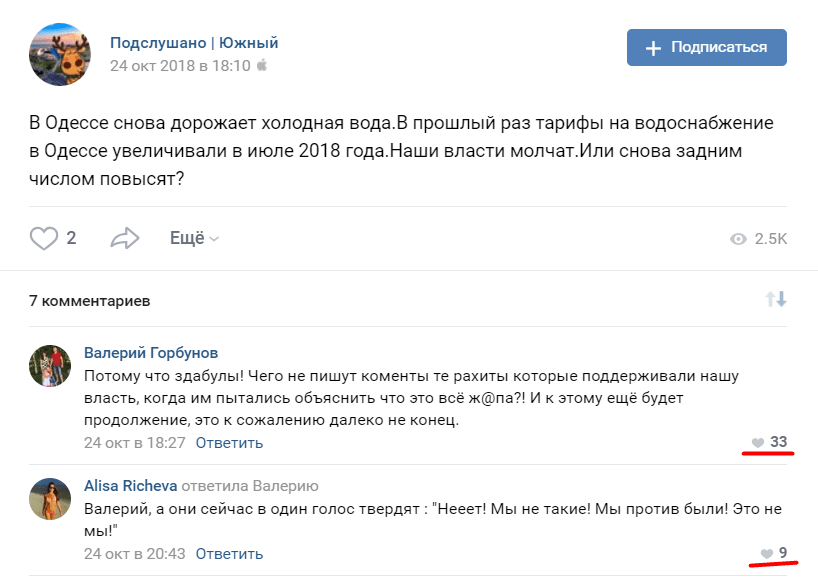Like Валерий Горбунов's comment heart icon
This screenshot has height=582, width=818.
(760, 440)
